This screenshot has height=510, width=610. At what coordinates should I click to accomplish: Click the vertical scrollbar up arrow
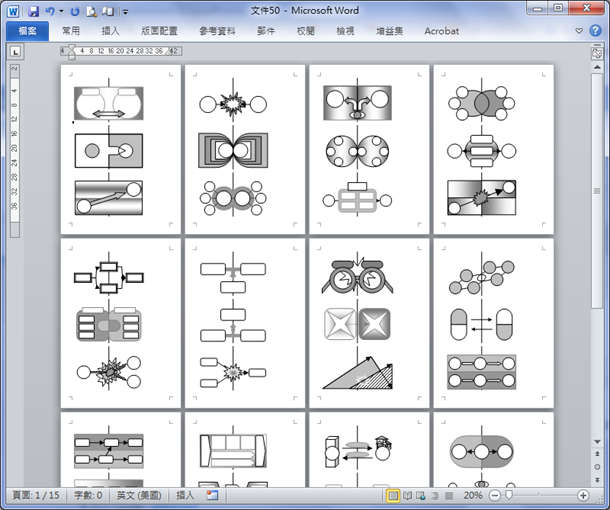tap(597, 67)
